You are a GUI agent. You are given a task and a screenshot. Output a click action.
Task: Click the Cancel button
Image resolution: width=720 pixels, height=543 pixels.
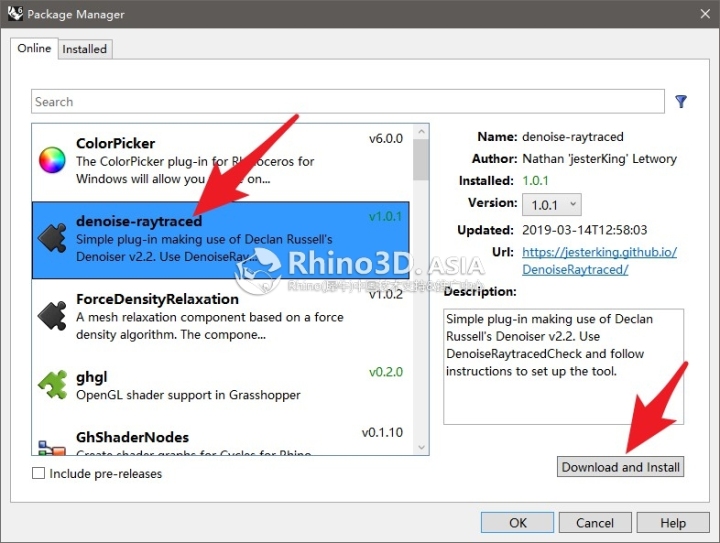tap(595, 523)
